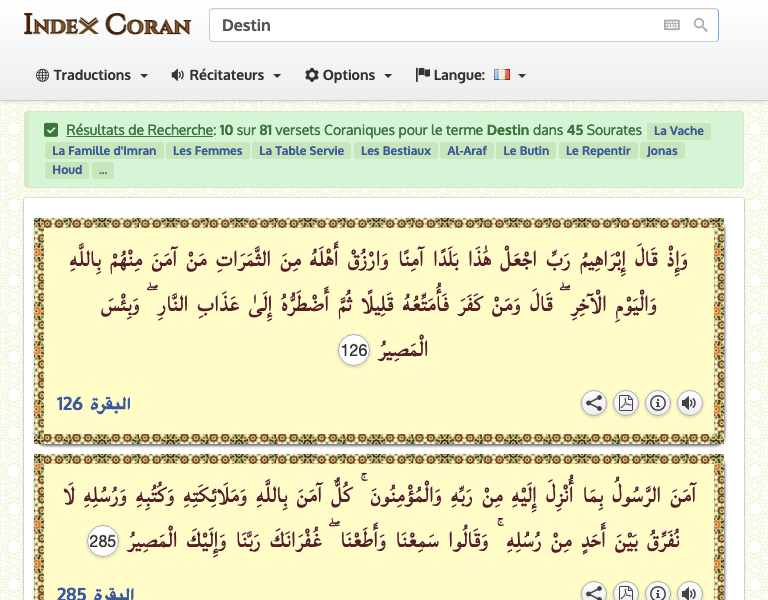This screenshot has width=768, height=600.
Task: Open the virtual keyboard icon in search box
Action: [x=672, y=25]
